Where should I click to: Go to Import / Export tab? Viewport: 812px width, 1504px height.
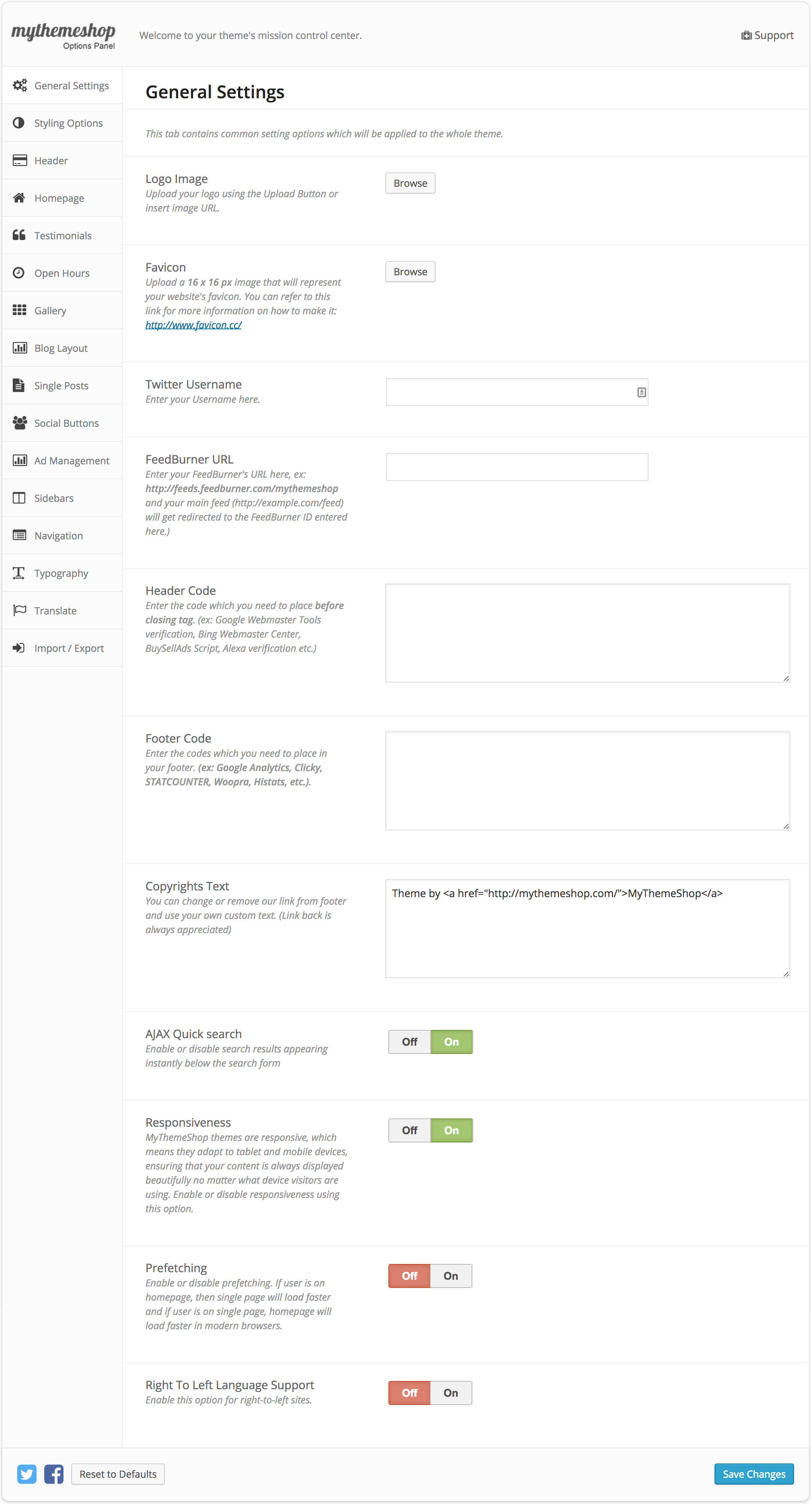coord(69,648)
